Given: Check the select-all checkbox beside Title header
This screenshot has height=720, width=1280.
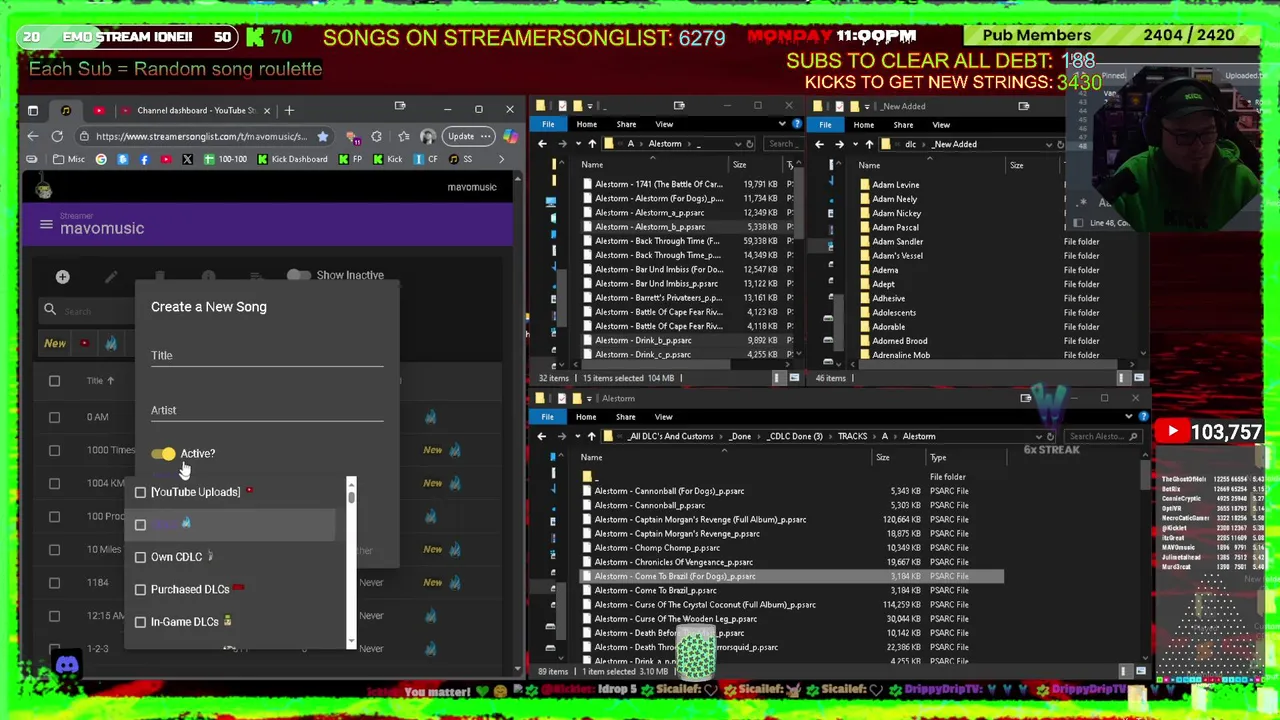Looking at the screenshot, I should (54, 380).
